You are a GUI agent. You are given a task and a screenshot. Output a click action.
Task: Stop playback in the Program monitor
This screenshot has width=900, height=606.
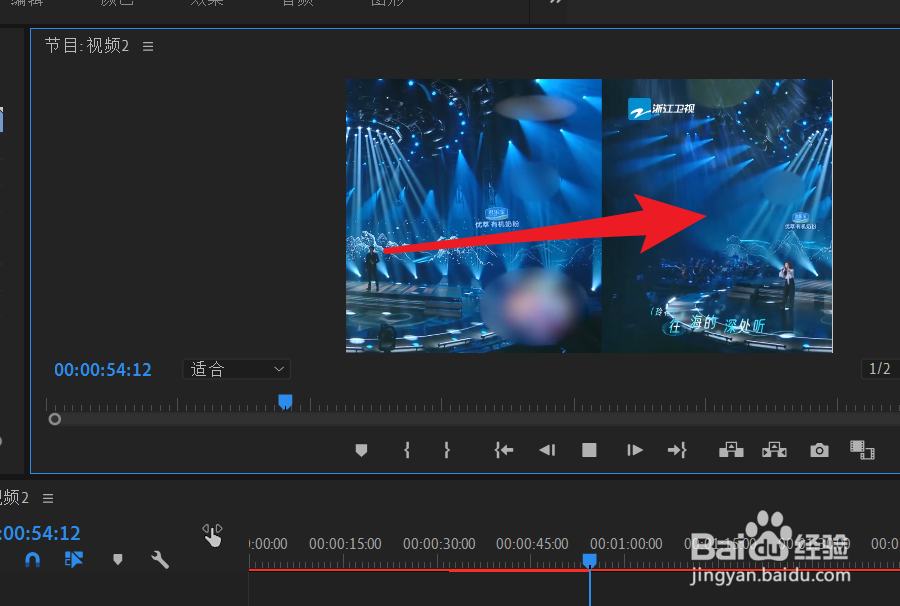pyautogui.click(x=589, y=450)
